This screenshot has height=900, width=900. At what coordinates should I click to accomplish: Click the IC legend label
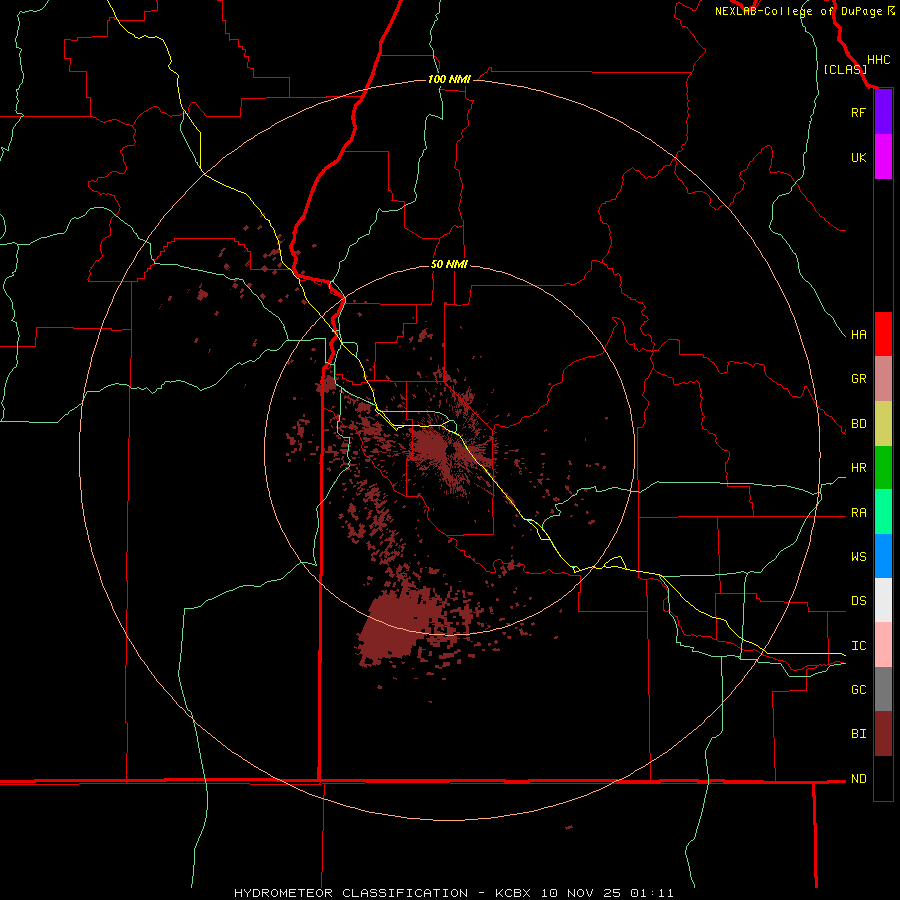pos(858,646)
